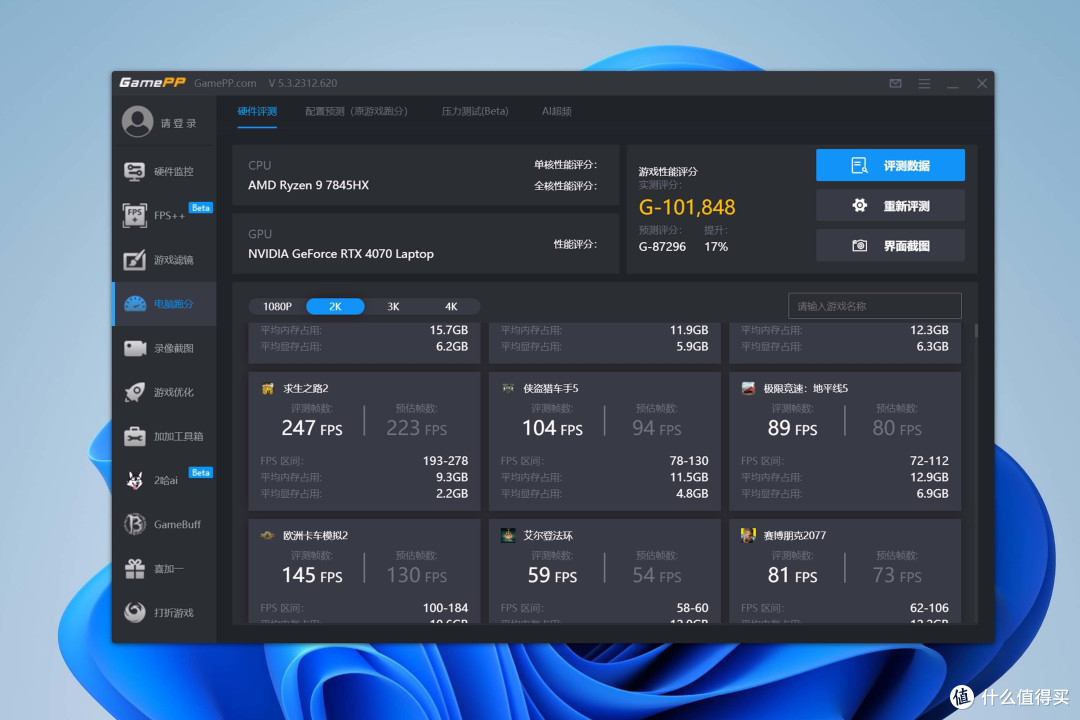The image size is (1080, 720).
Task: Open 游戏滤镜 game filter in sidebar
Action: (x=165, y=260)
